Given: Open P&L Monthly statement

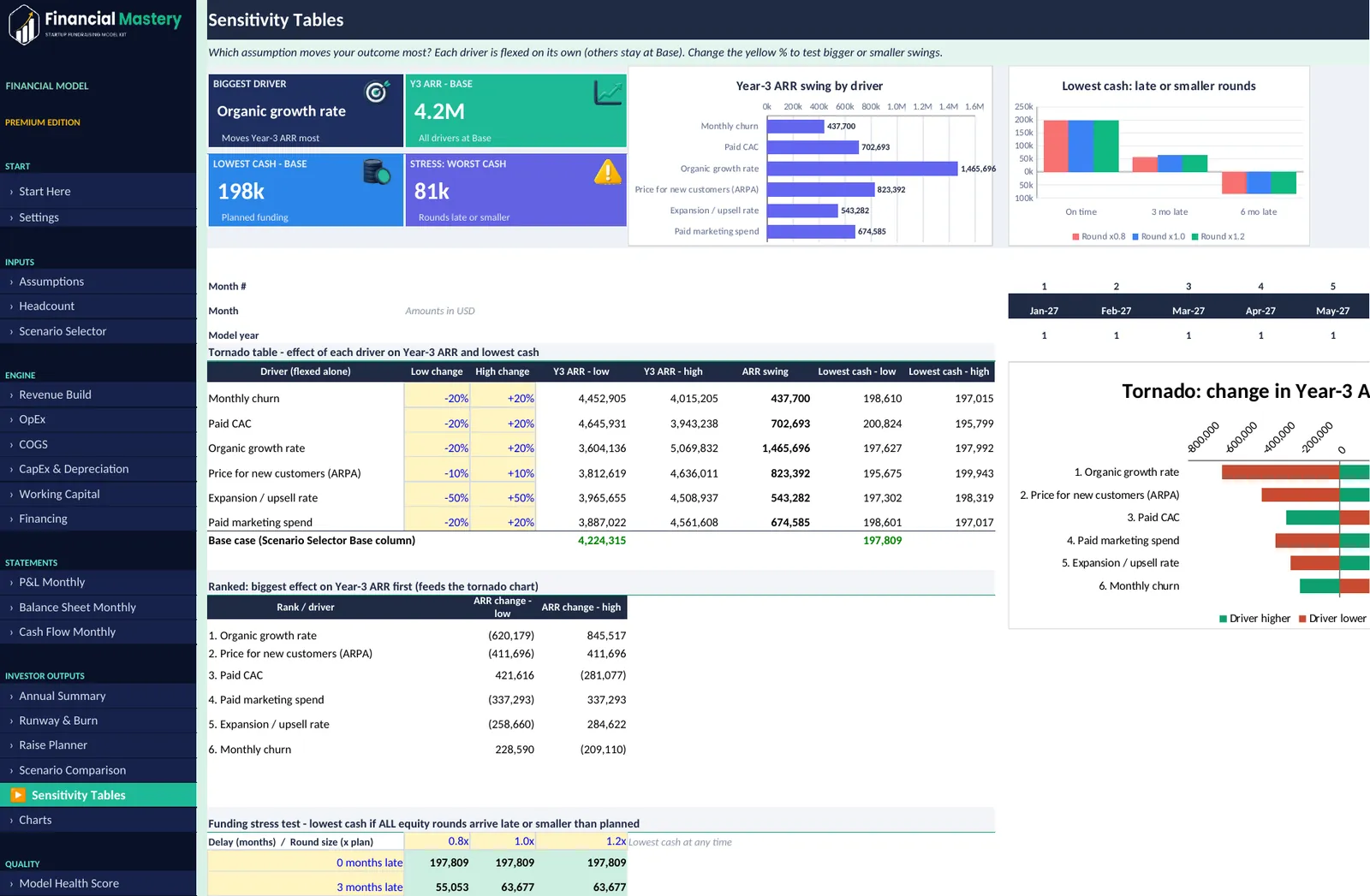Looking at the screenshot, I should (98, 582).
